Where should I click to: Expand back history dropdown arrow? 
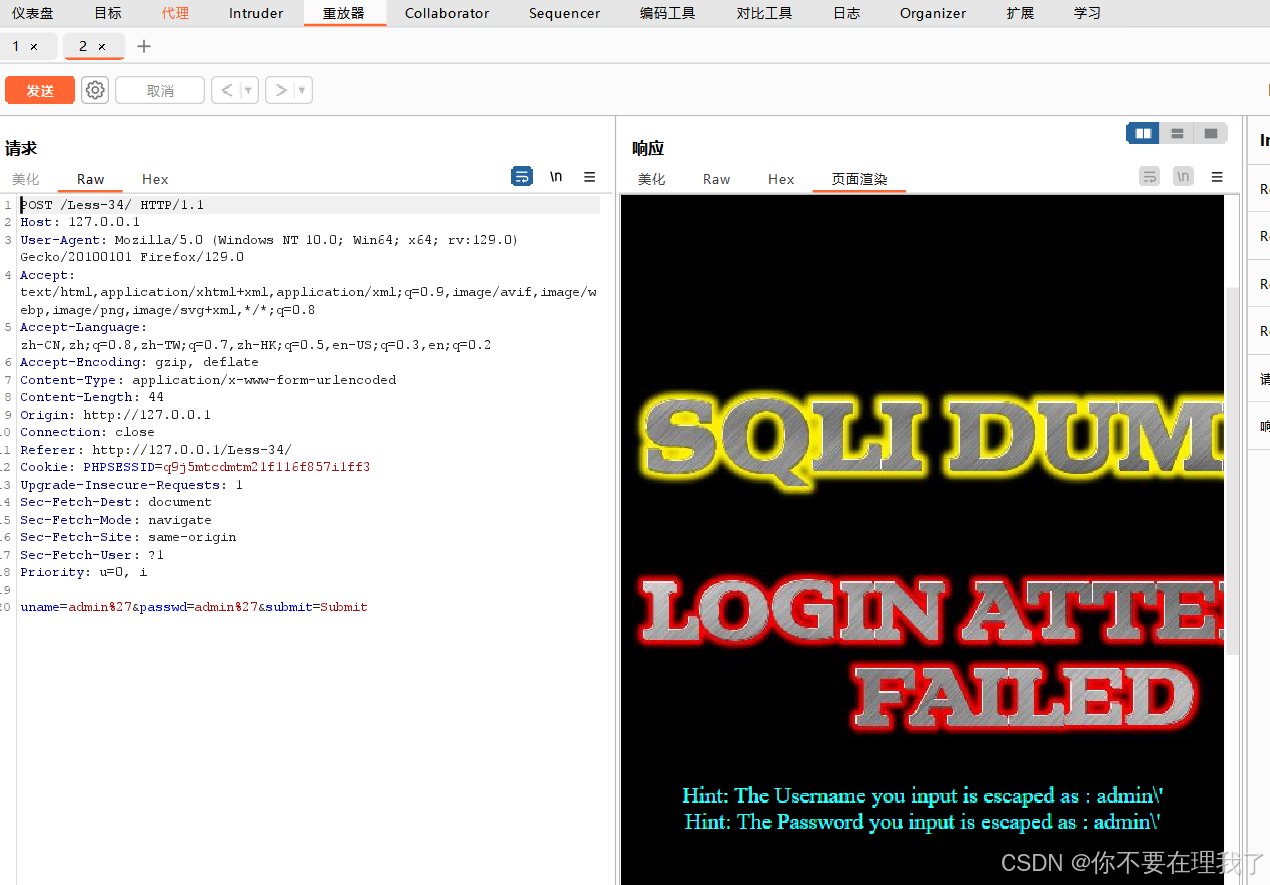click(x=249, y=90)
